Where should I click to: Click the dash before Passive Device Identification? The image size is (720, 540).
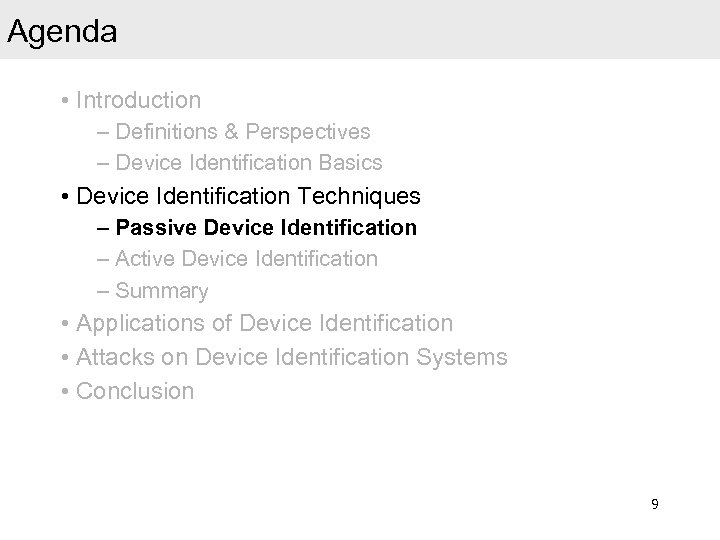[106, 227]
